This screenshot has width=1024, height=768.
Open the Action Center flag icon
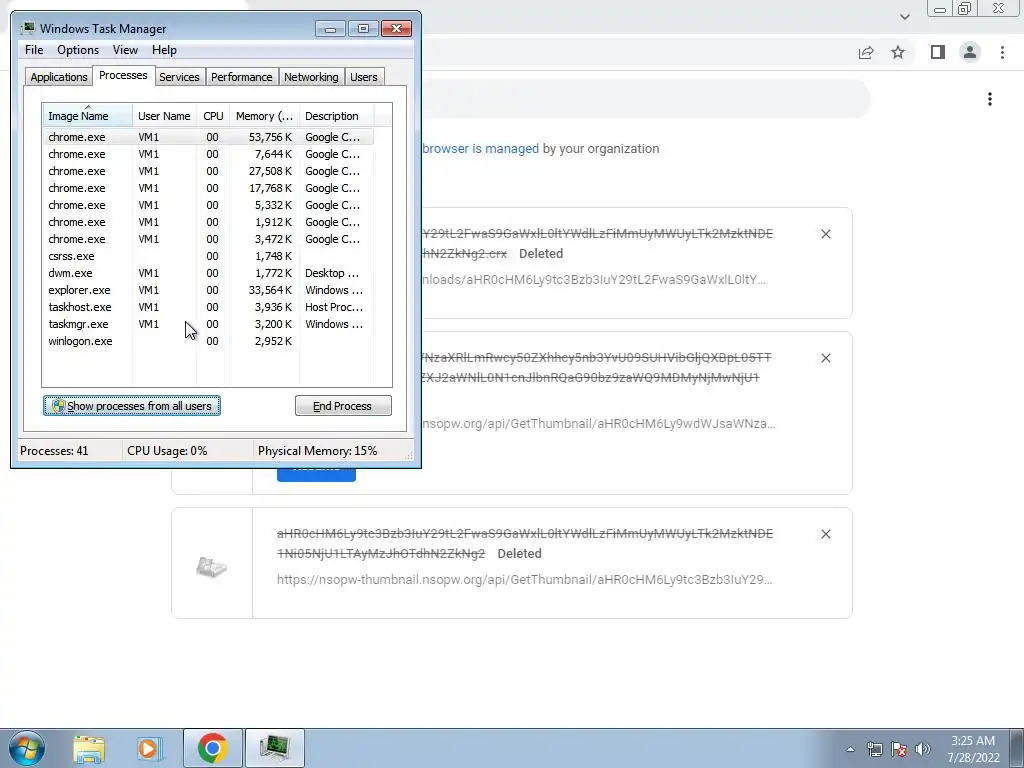899,749
